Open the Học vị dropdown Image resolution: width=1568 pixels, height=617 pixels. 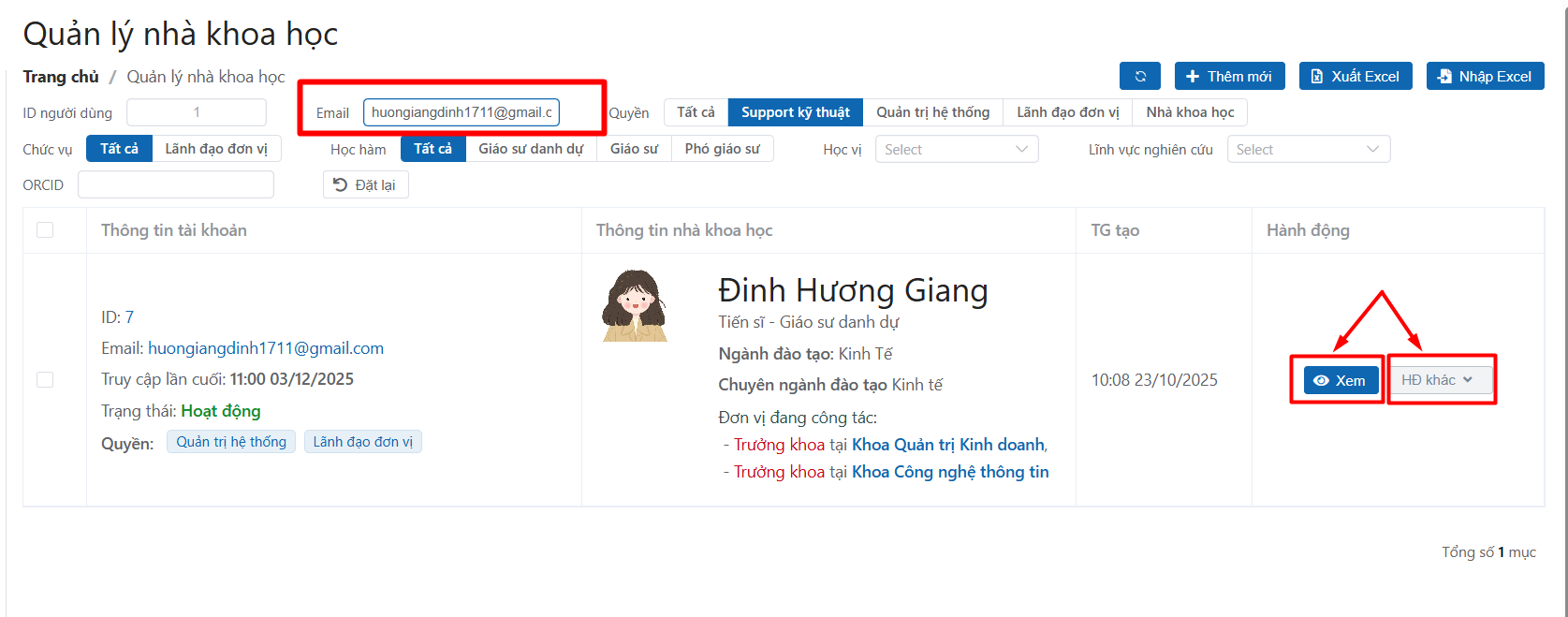956,150
